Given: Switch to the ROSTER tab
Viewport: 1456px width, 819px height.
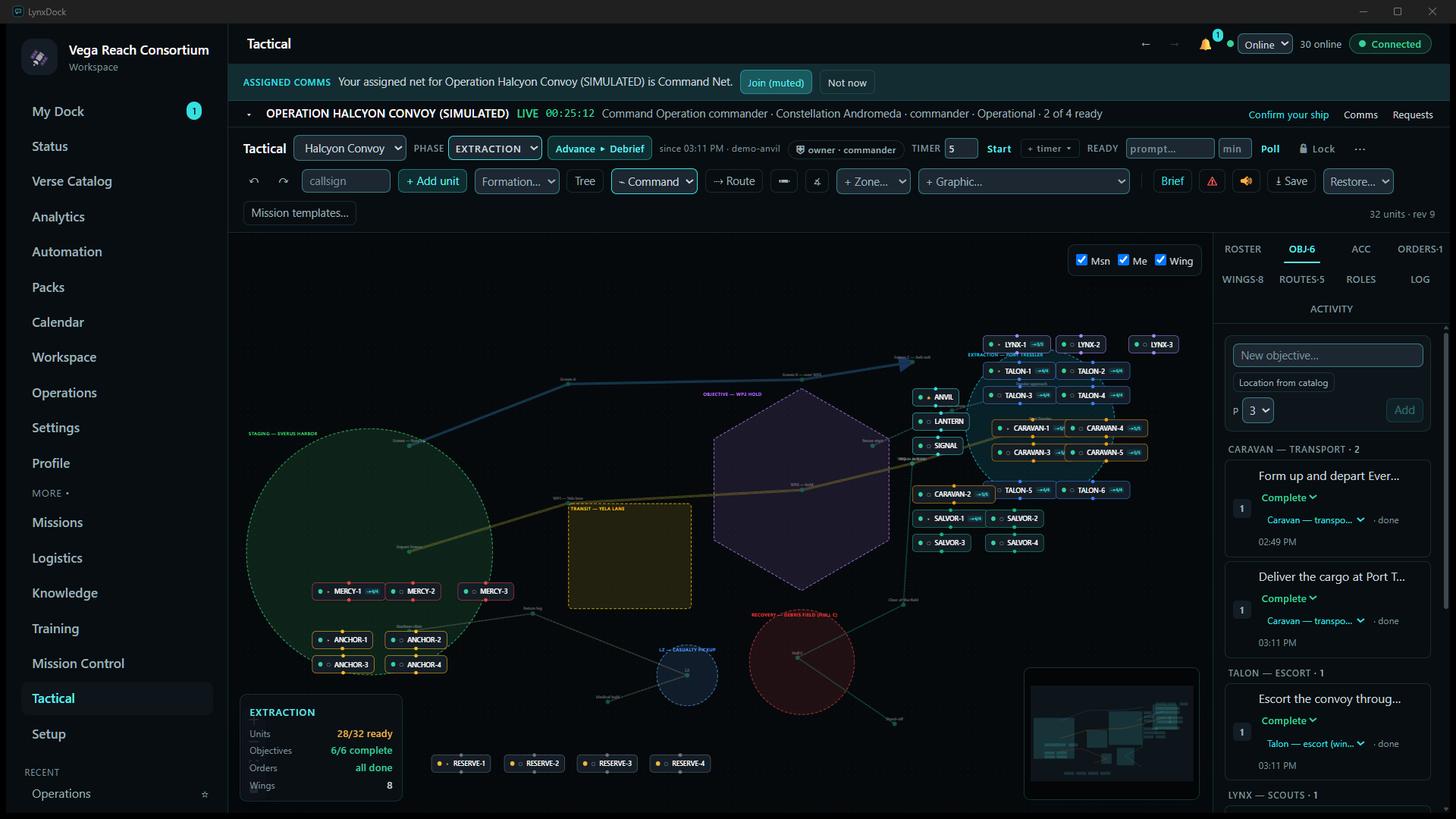Looking at the screenshot, I should pos(1242,249).
